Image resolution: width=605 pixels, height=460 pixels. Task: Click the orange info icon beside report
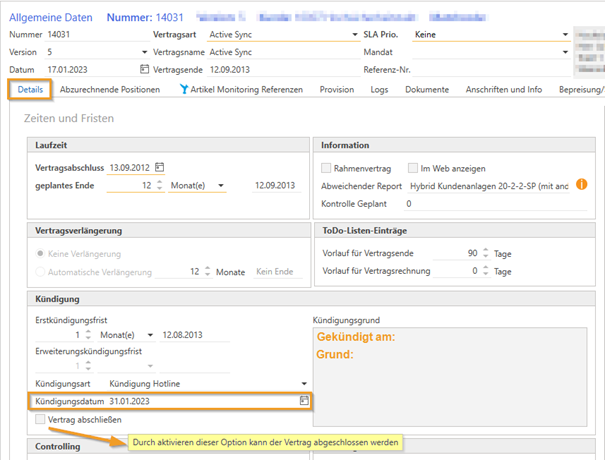pyautogui.click(x=581, y=185)
